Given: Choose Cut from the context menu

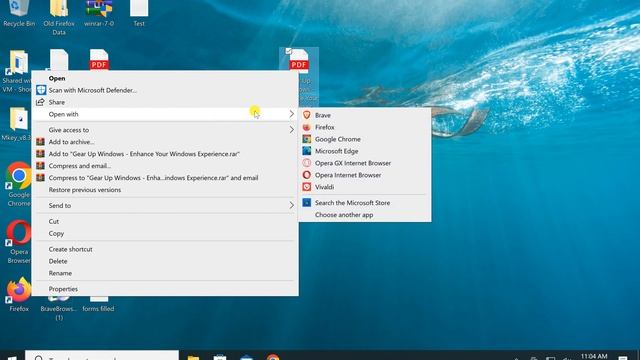Looking at the screenshot, I should coord(165,221).
